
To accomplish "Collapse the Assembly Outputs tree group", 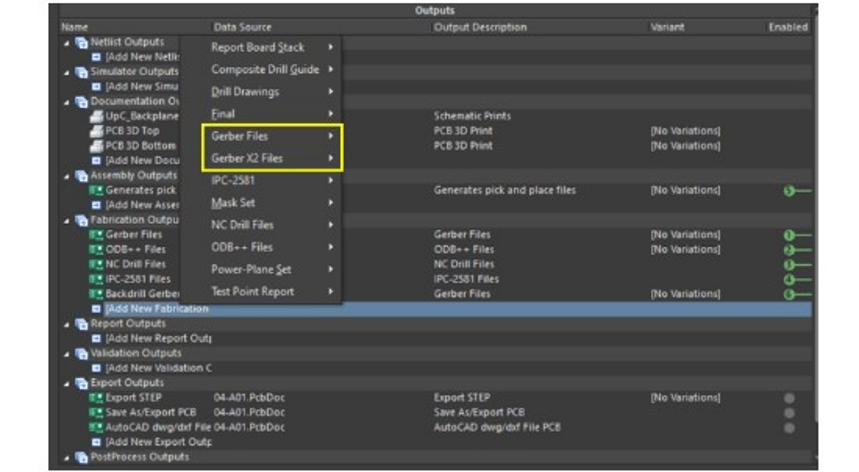I will pos(68,176).
